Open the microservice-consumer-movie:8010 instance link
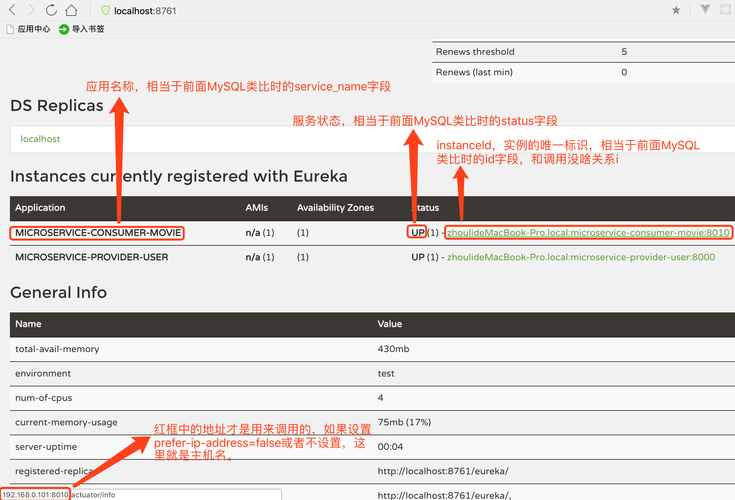The height and width of the screenshot is (500, 735). [588, 233]
